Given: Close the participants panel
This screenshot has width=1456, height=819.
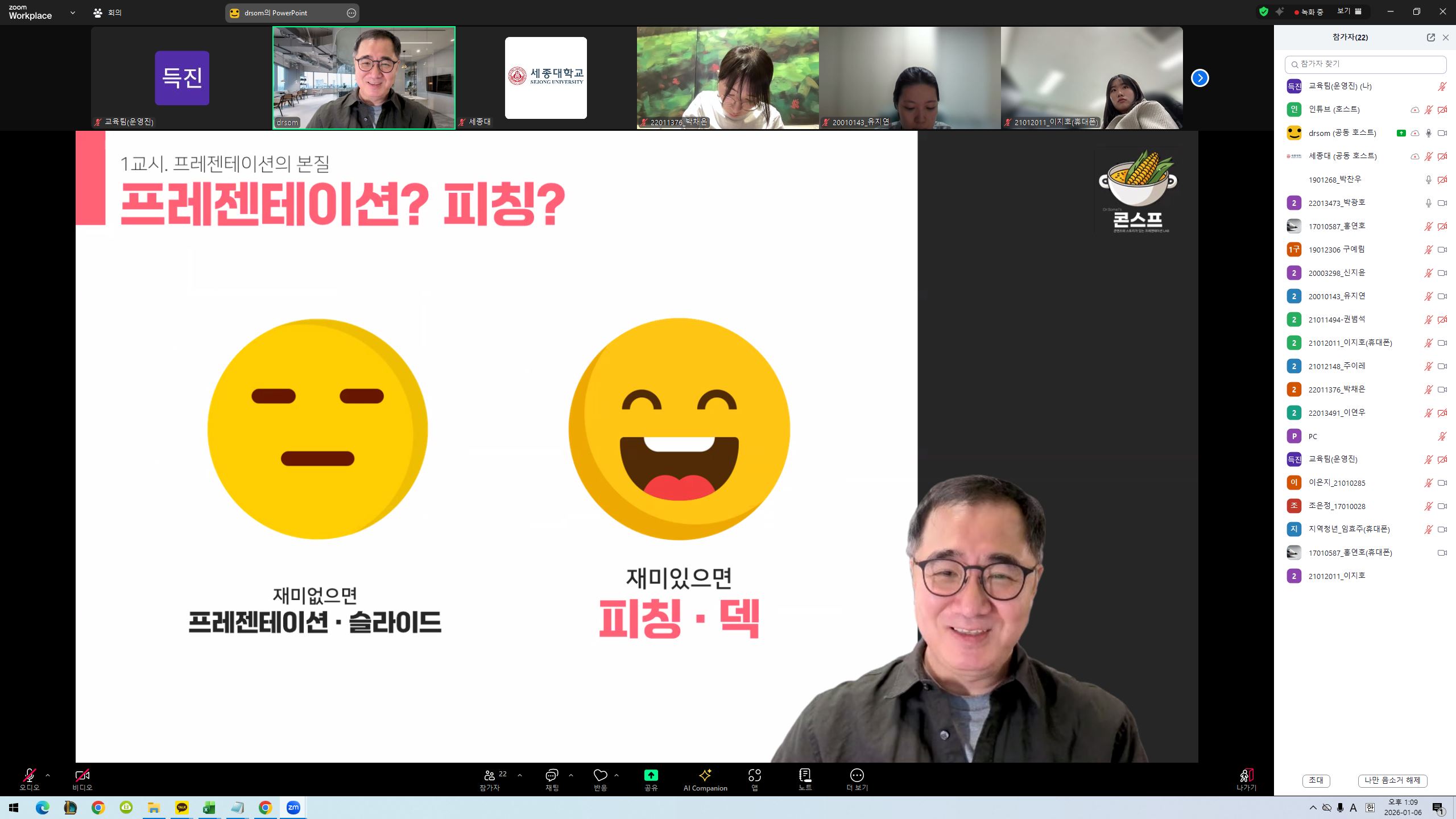Looking at the screenshot, I should click(1446, 38).
